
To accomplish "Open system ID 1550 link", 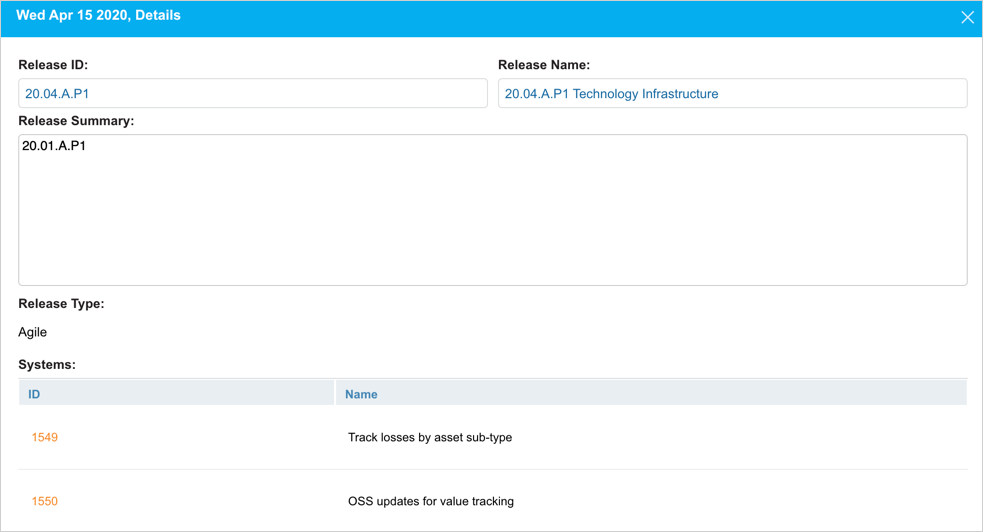I will pos(45,501).
